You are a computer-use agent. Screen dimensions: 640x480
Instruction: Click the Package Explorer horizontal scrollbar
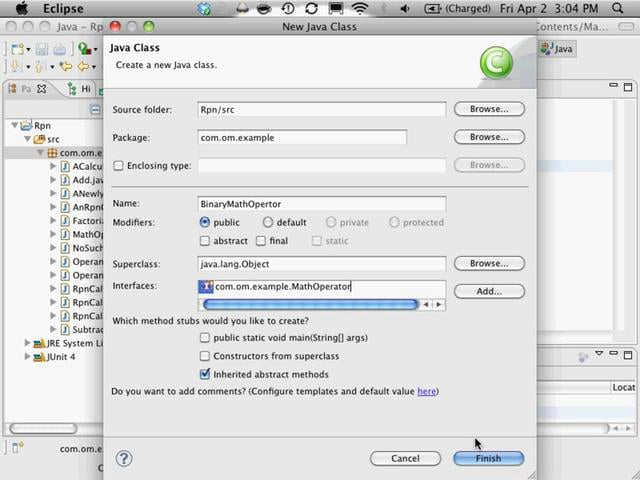point(43,428)
